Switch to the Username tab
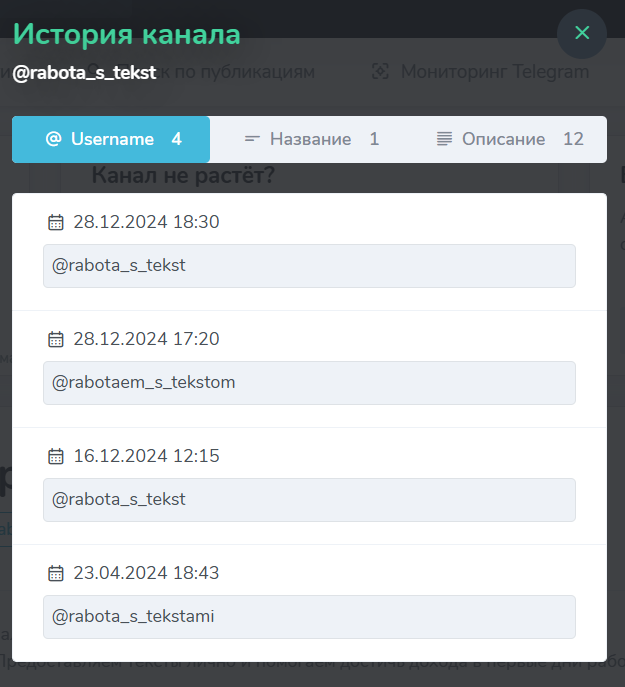This screenshot has height=687, width=625. point(111,139)
